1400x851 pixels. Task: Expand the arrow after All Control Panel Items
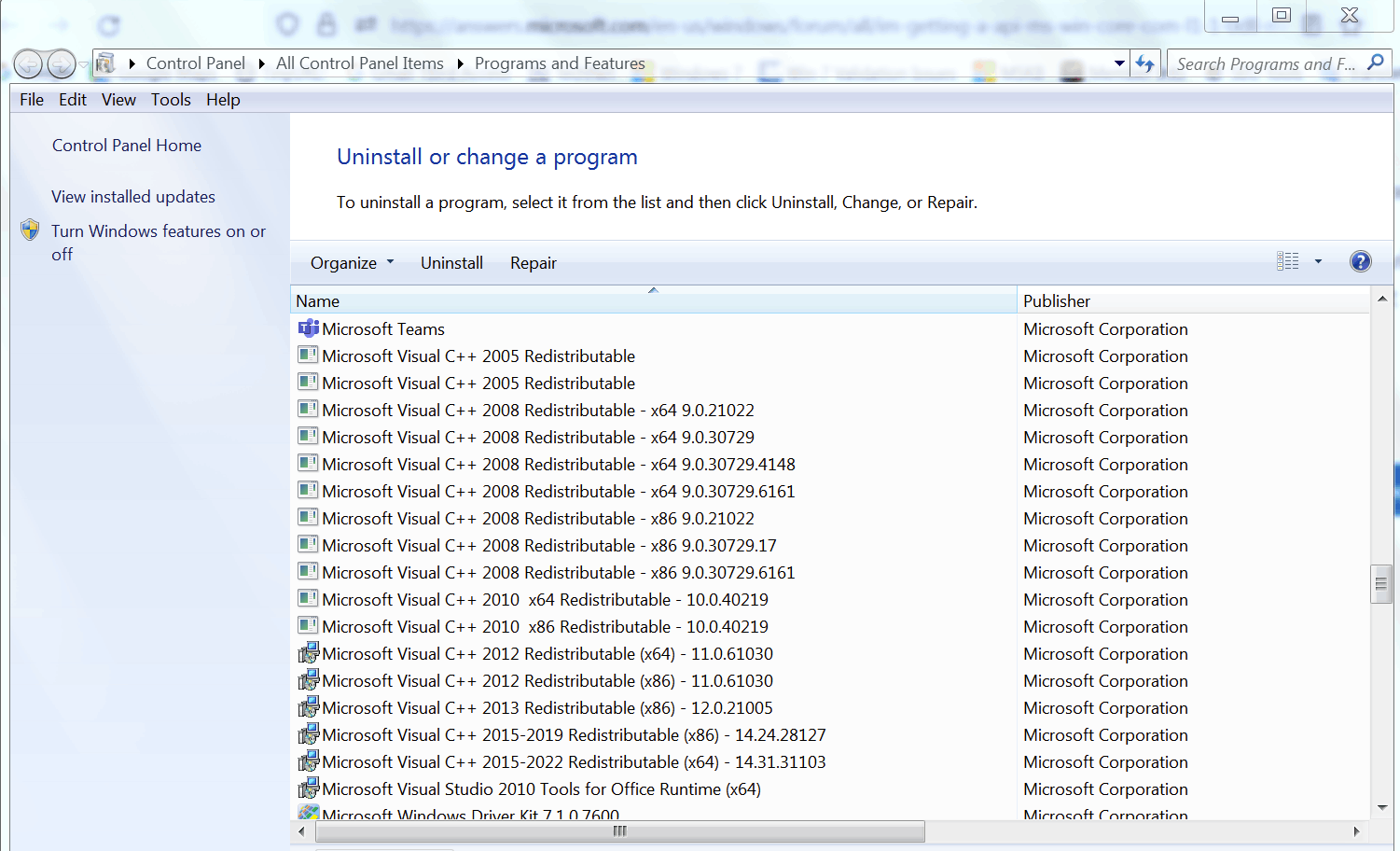(460, 63)
